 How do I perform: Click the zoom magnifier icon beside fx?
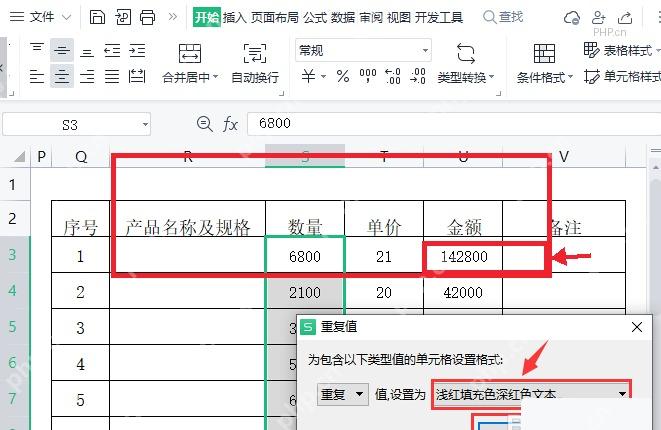pyautogui.click(x=204, y=124)
